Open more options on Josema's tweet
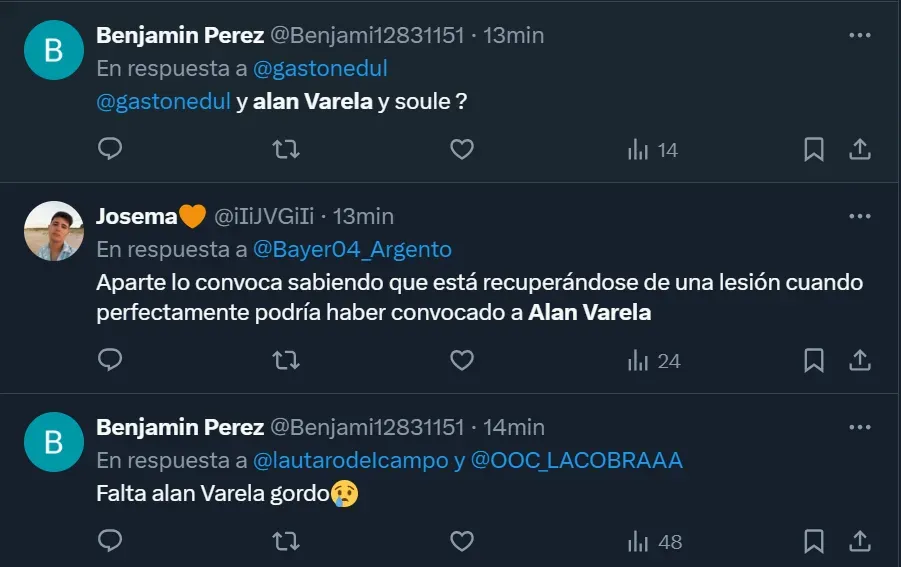Image resolution: width=901 pixels, height=567 pixels. coord(859,216)
